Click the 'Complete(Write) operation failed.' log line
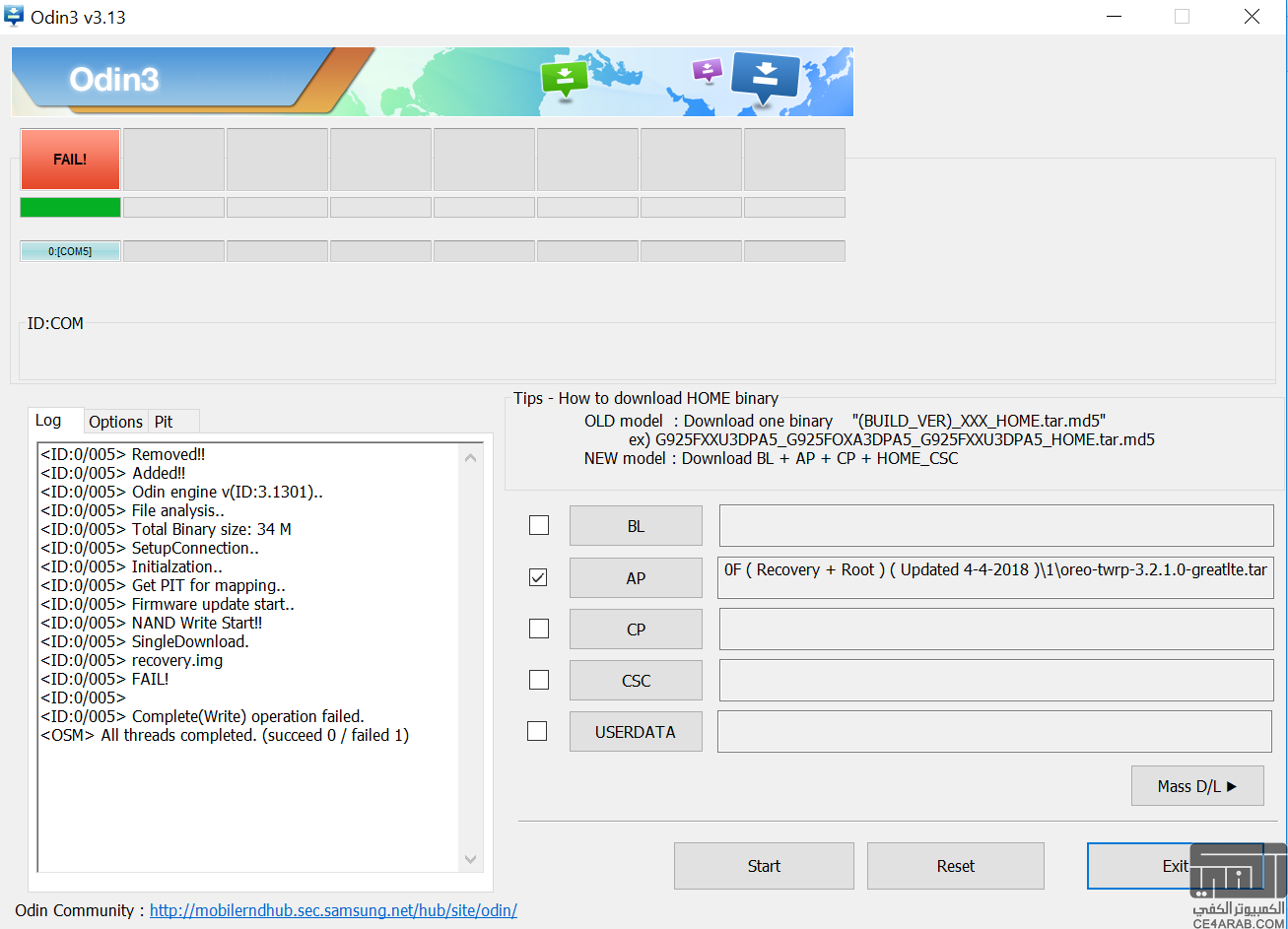 point(202,716)
